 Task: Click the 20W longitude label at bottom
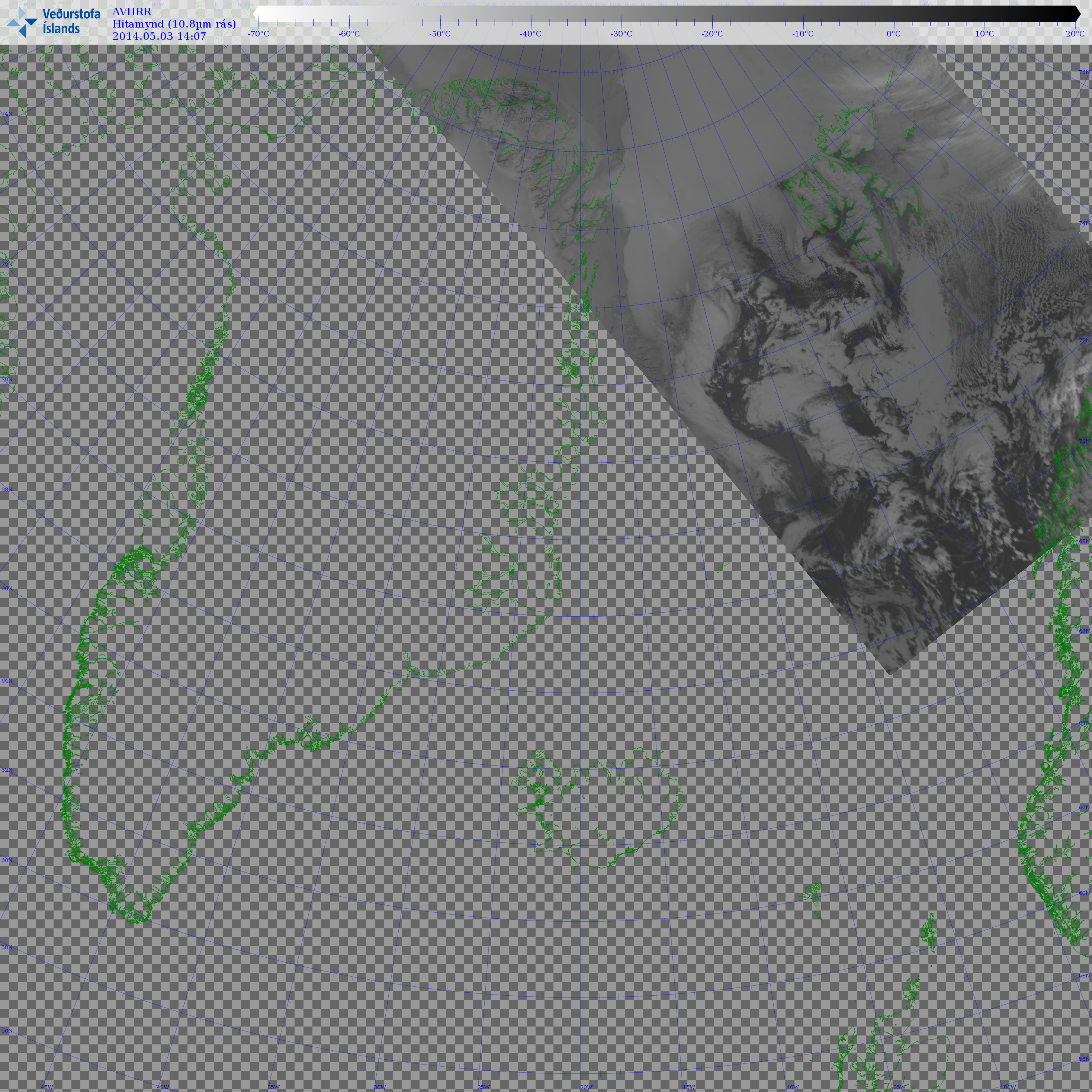(x=586, y=1087)
